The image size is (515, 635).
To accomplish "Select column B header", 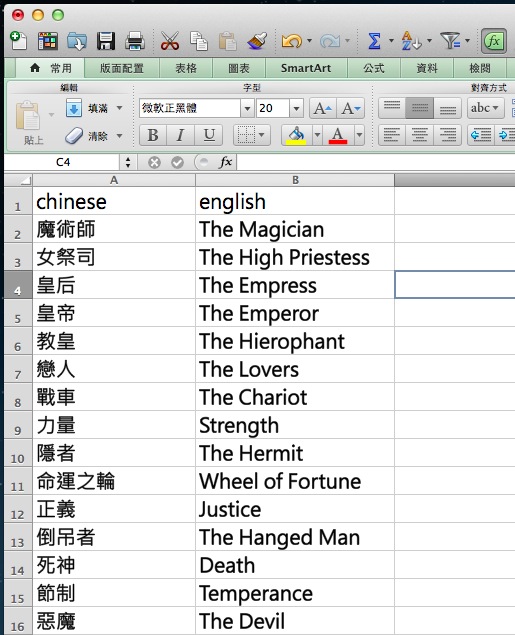I will pos(295,180).
